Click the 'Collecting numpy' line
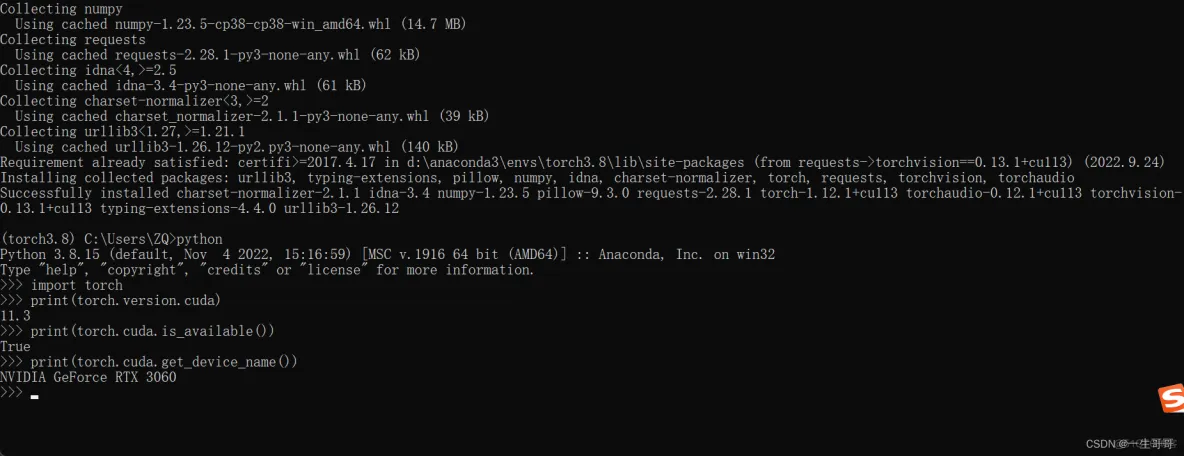 [61, 9]
